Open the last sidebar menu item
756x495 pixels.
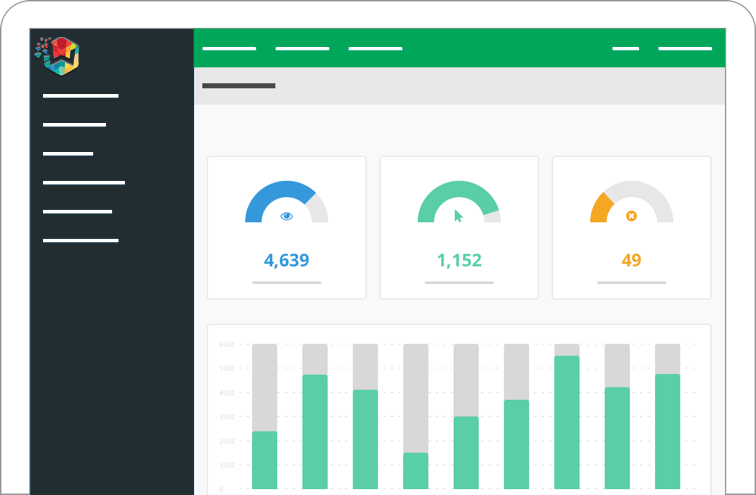tap(81, 241)
